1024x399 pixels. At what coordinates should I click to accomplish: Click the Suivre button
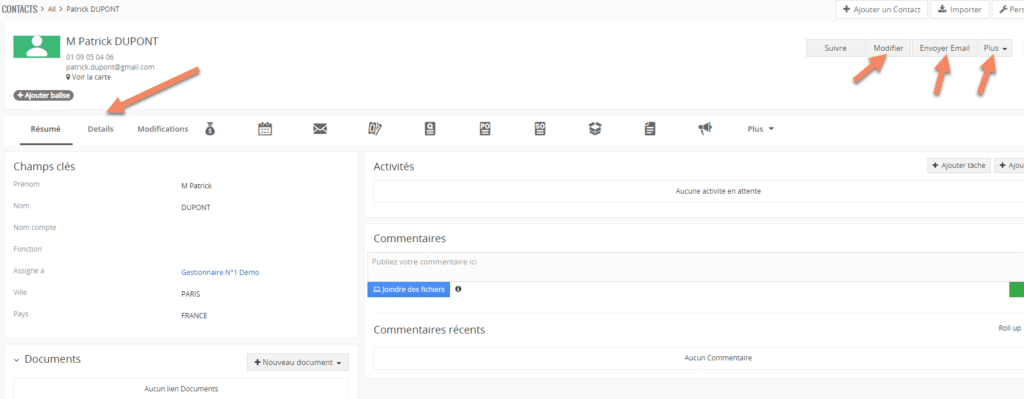point(835,48)
